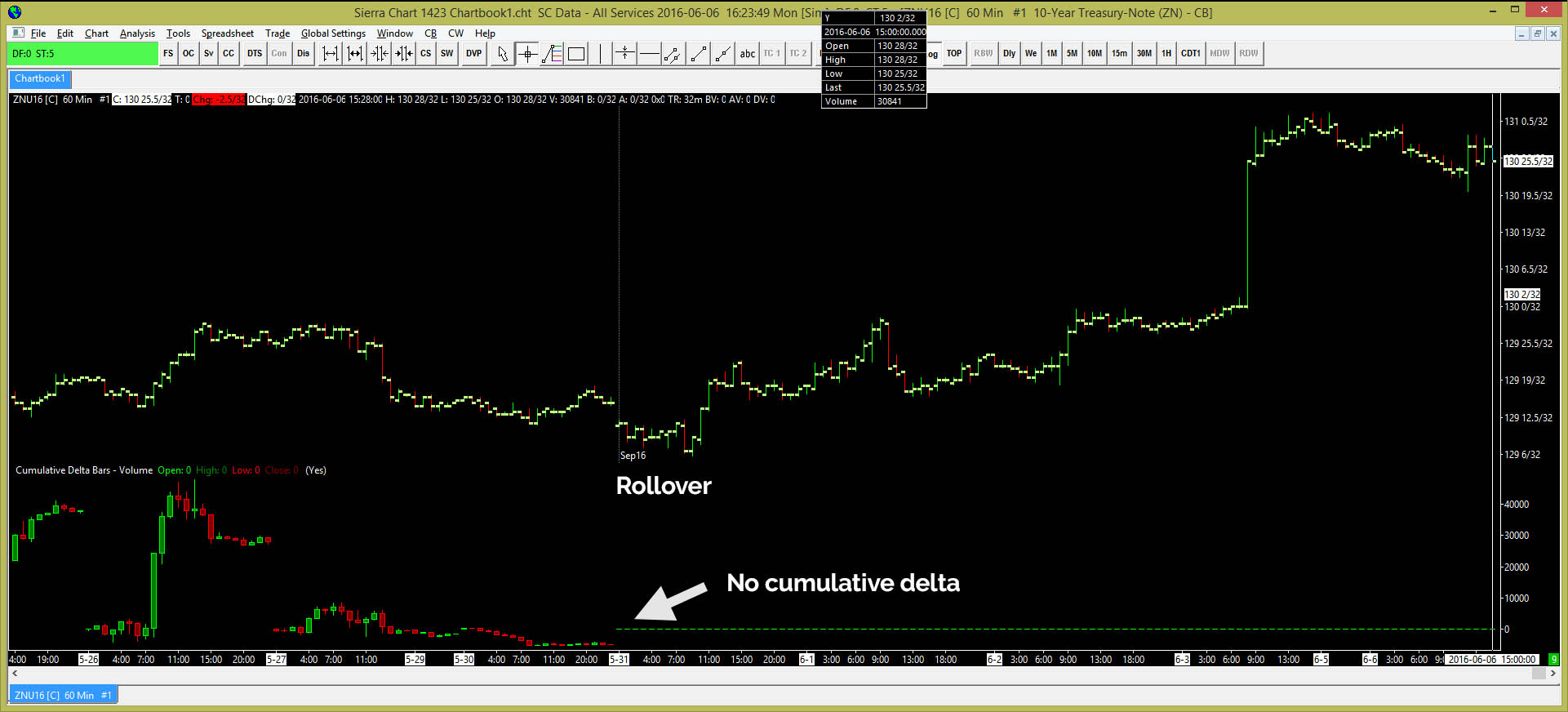Click the 5-31 date label on time axis

click(x=619, y=660)
